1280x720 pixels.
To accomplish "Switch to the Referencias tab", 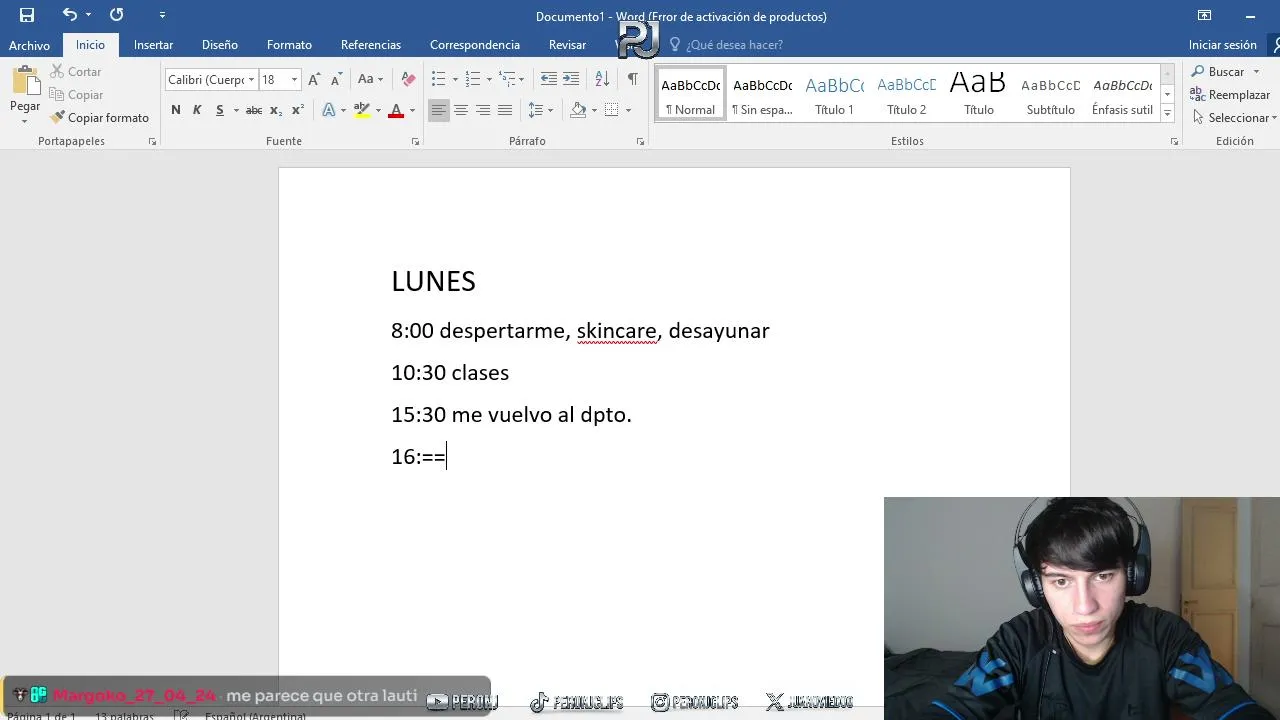I will 371,45.
